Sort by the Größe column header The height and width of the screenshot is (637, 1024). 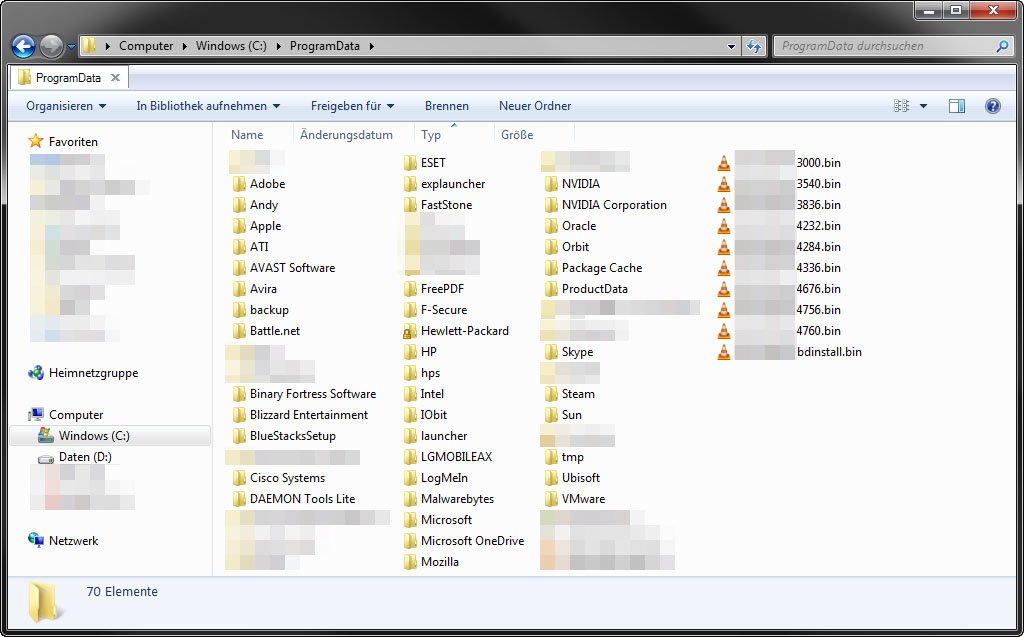(517, 135)
